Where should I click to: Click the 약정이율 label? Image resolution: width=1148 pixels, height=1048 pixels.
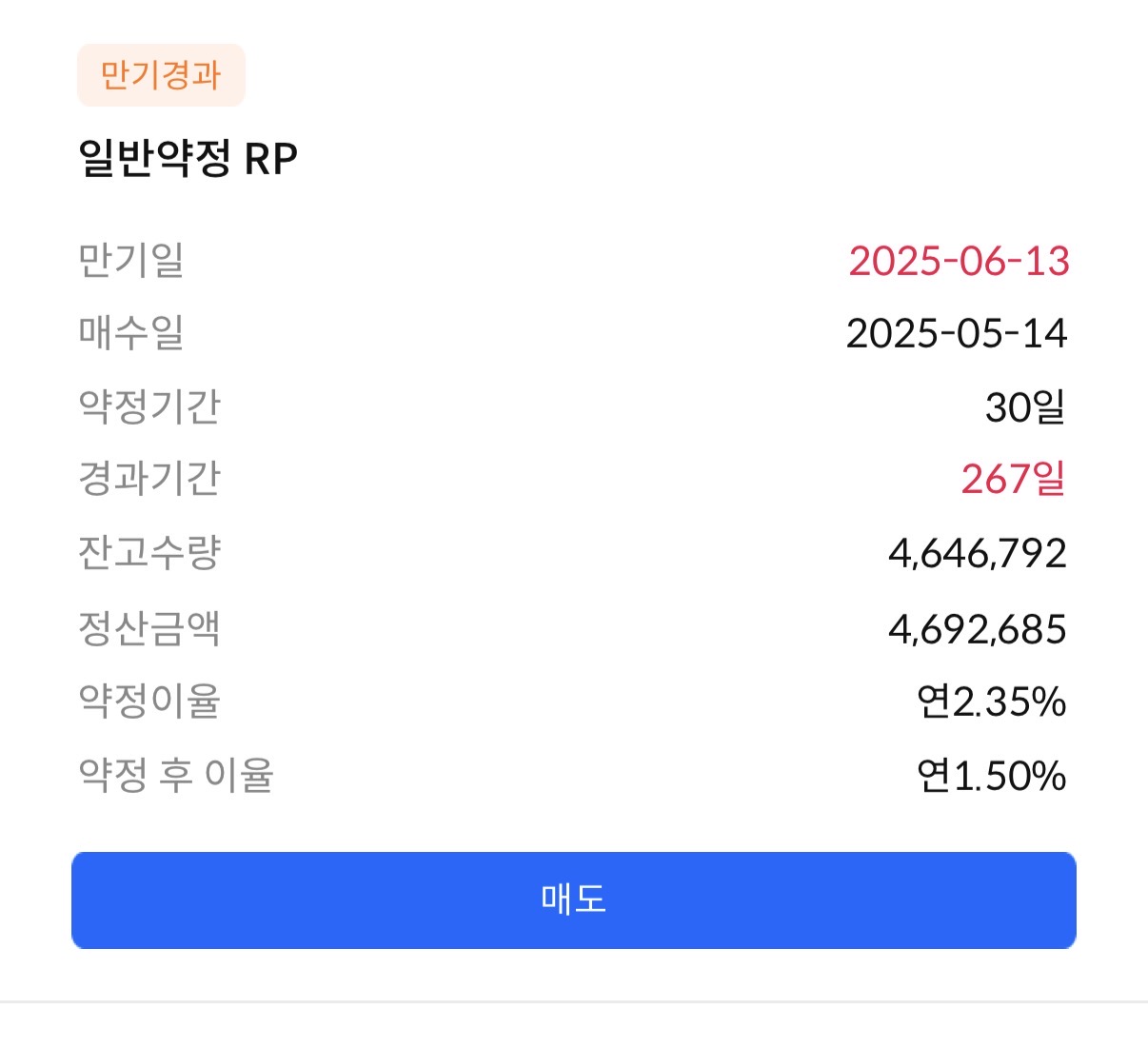tap(149, 702)
